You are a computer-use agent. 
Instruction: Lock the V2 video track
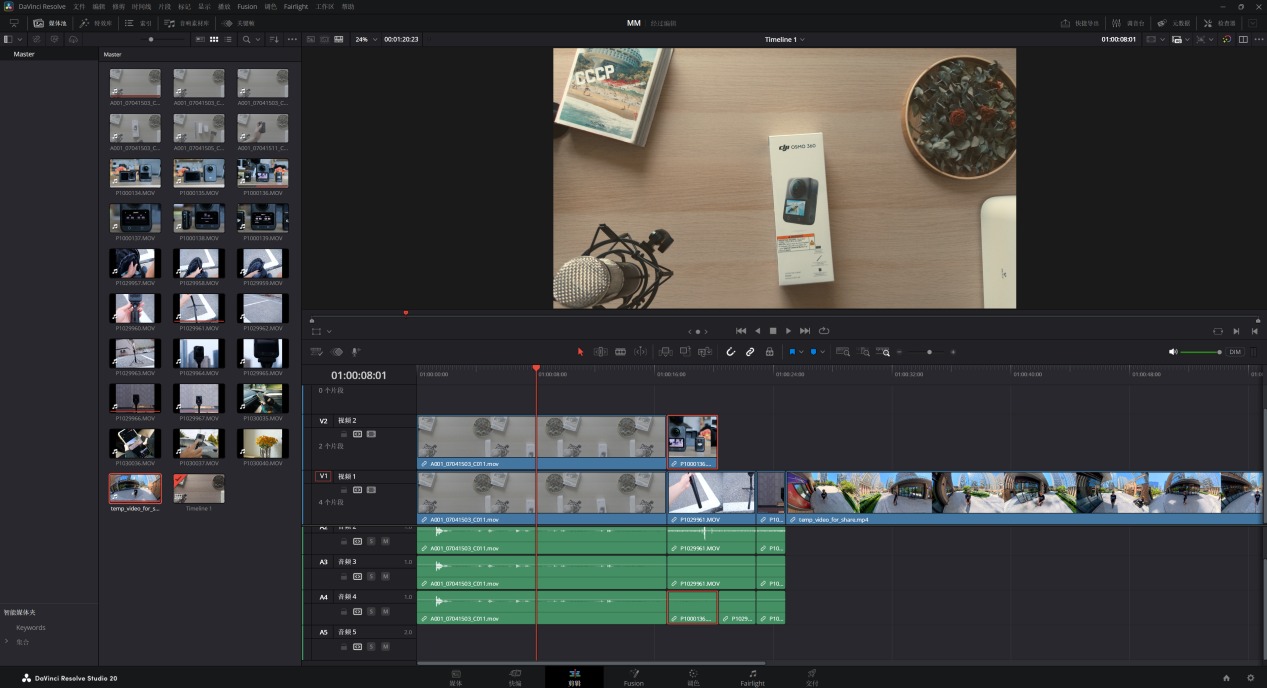coord(344,434)
